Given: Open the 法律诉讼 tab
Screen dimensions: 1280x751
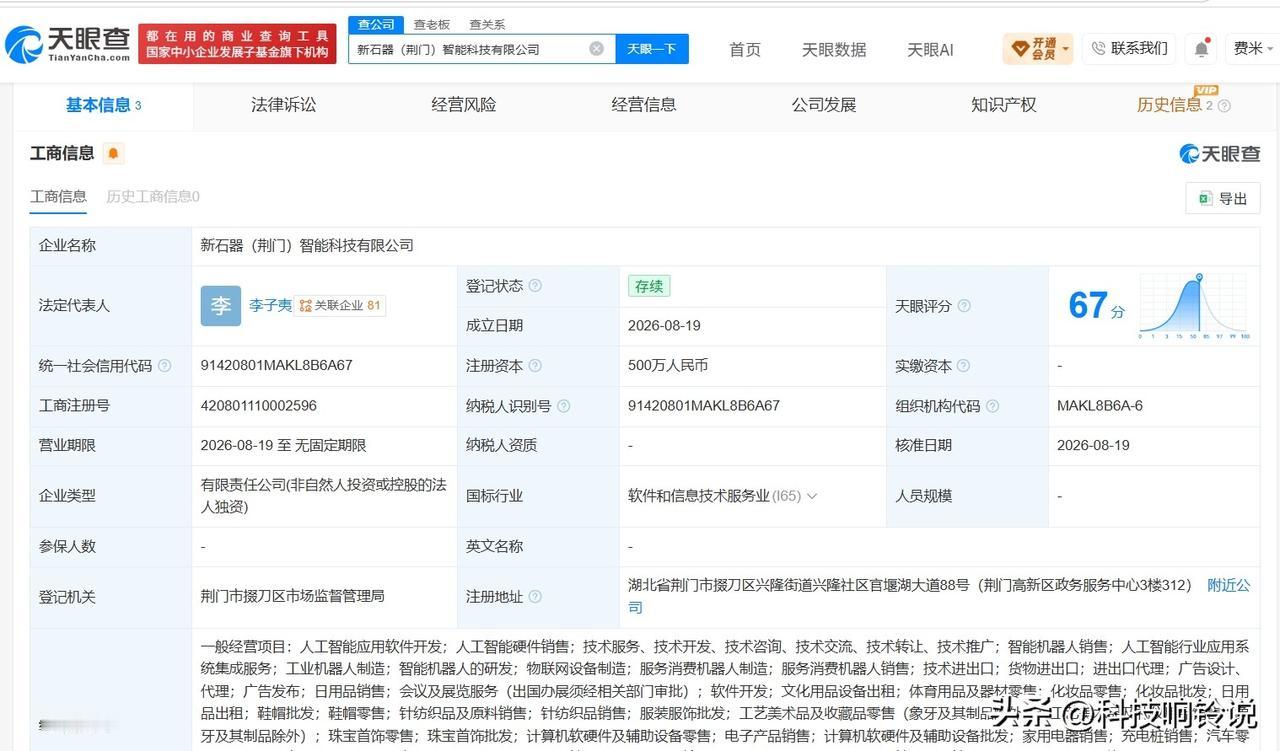Looking at the screenshot, I should (x=284, y=105).
